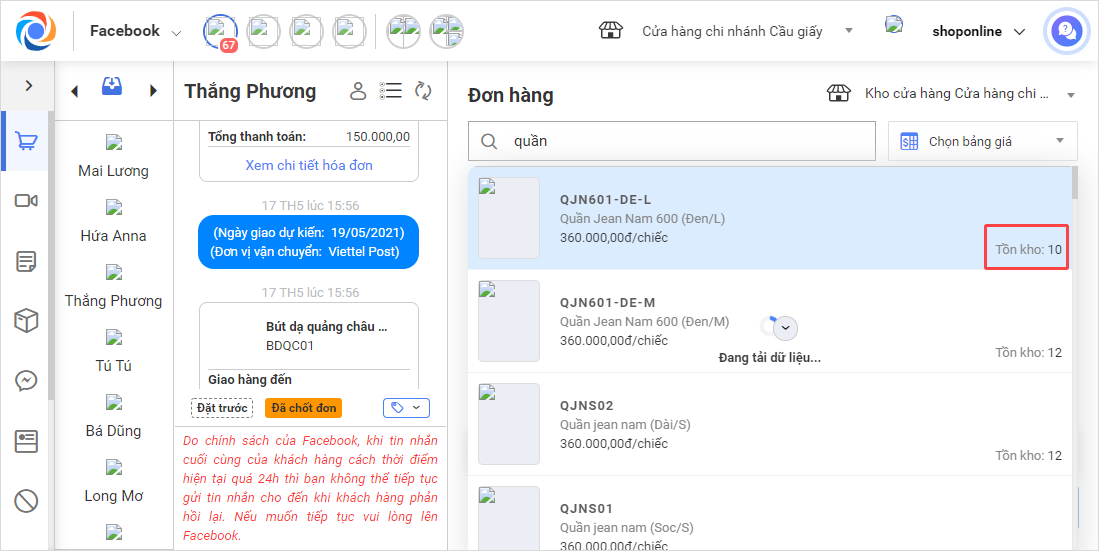Viewport: 1099px width, 551px height.
Task: Click the Đã chốt đơn tag
Action: (x=303, y=408)
